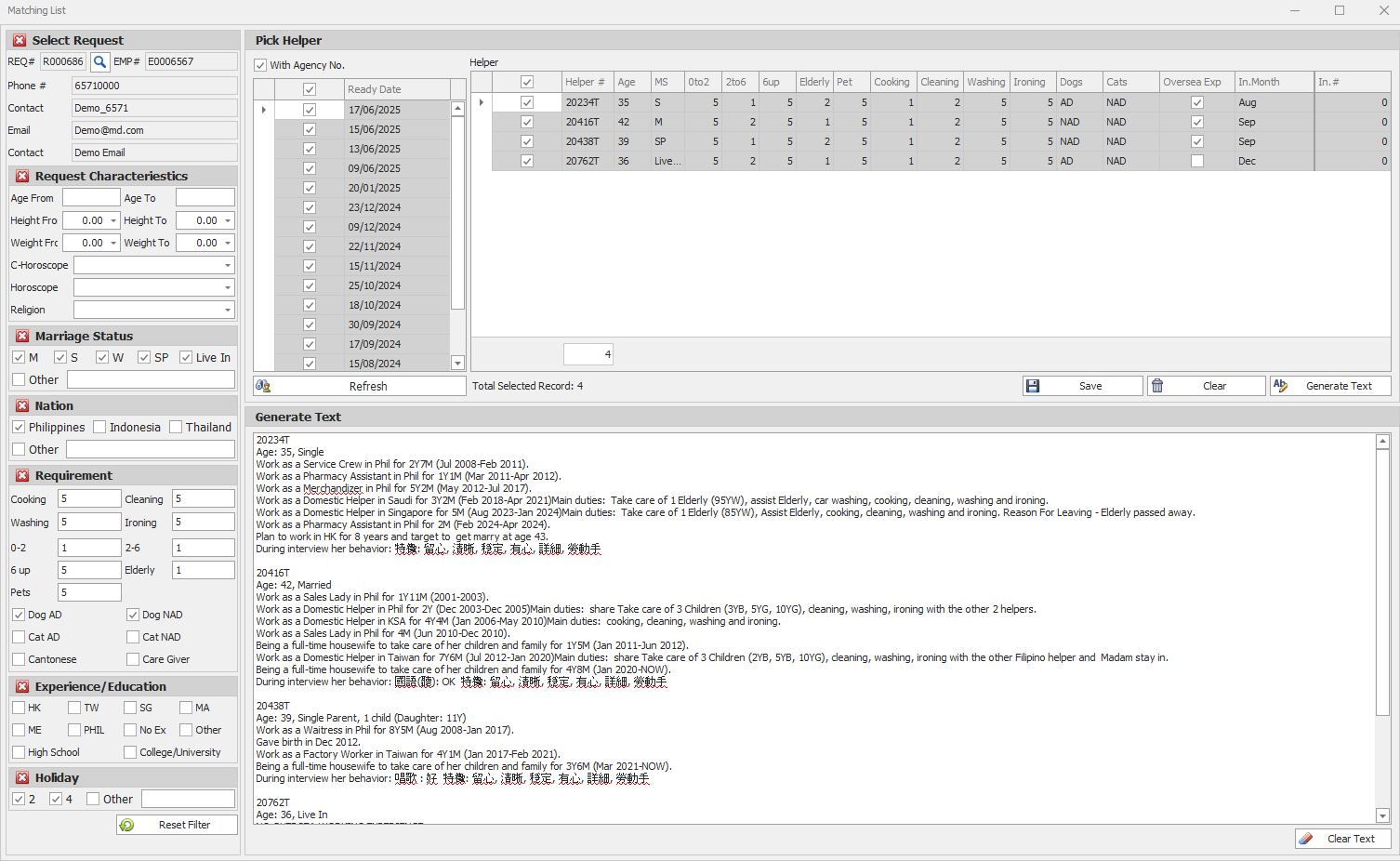Click red X icon beside Request Characteristics
The height and width of the screenshot is (861, 1400).
pos(22,177)
